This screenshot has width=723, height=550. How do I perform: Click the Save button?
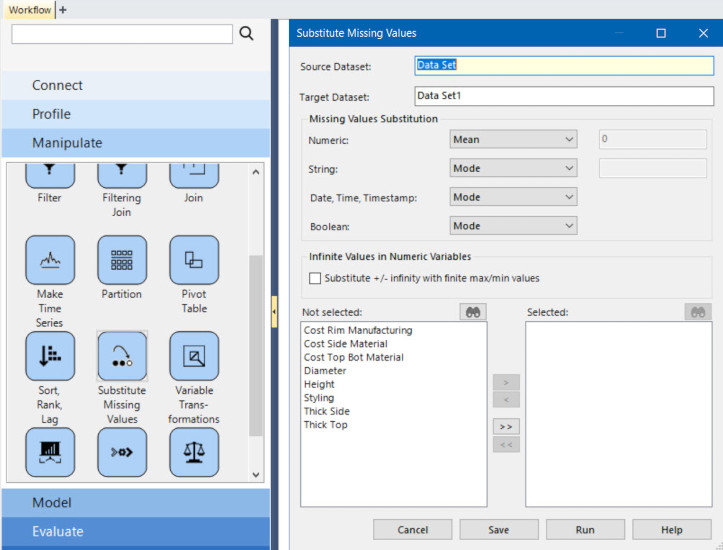(499, 530)
